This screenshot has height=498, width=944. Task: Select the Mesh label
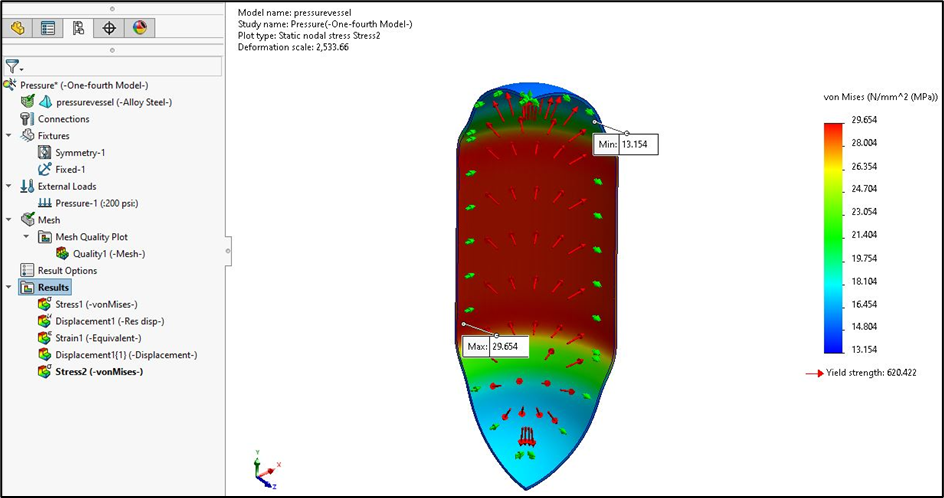(x=49, y=220)
